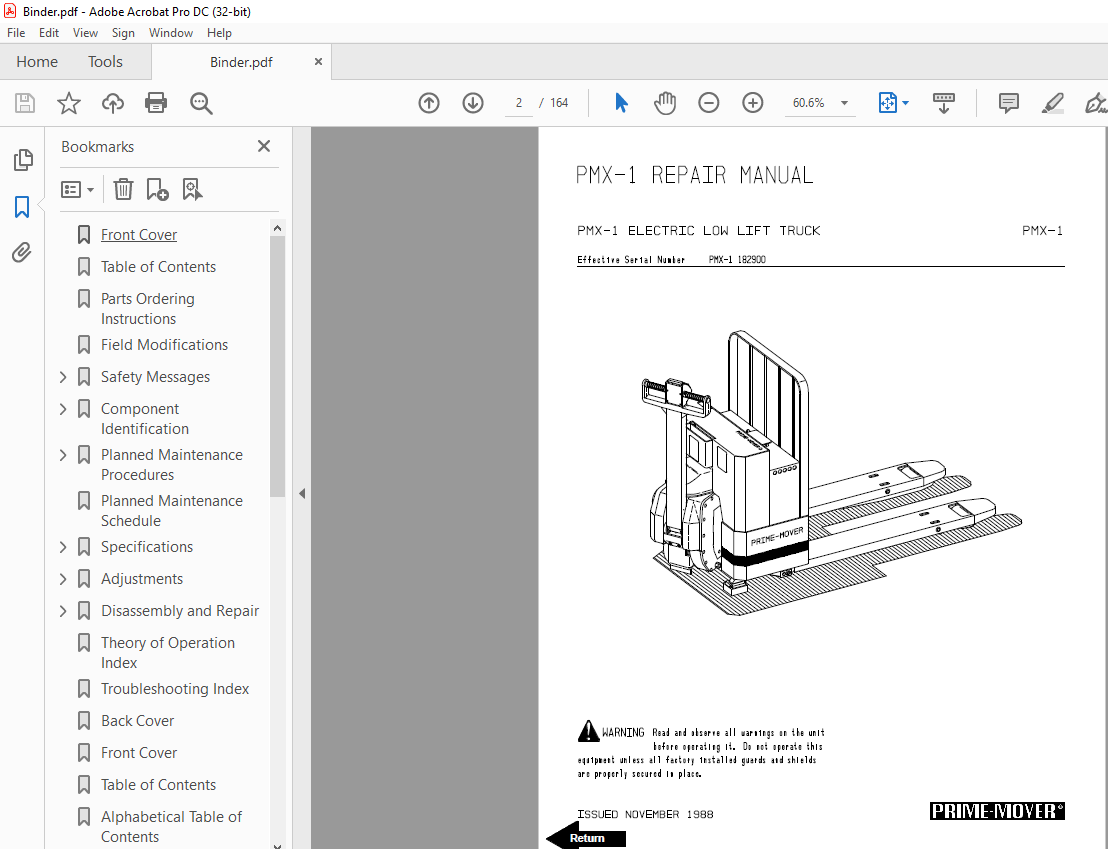Click the bookmarks scroll up arrow
1108x849 pixels.
[277, 228]
